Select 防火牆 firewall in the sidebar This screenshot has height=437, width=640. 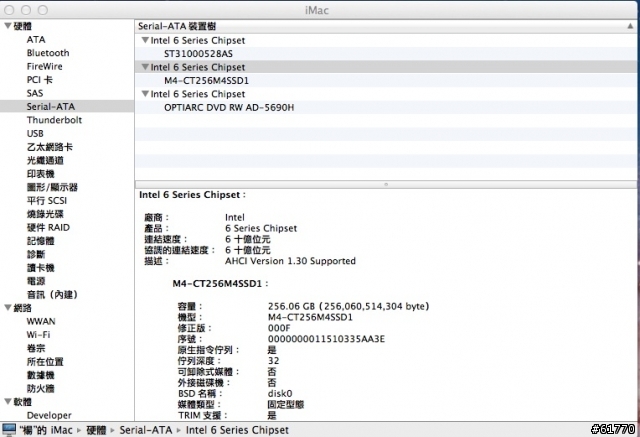[40, 388]
